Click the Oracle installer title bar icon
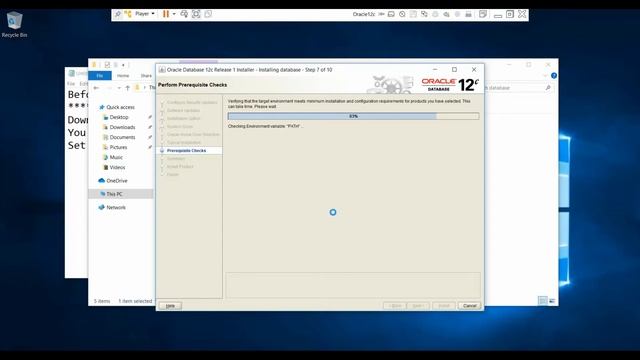The width and height of the screenshot is (640, 360). click(x=162, y=70)
